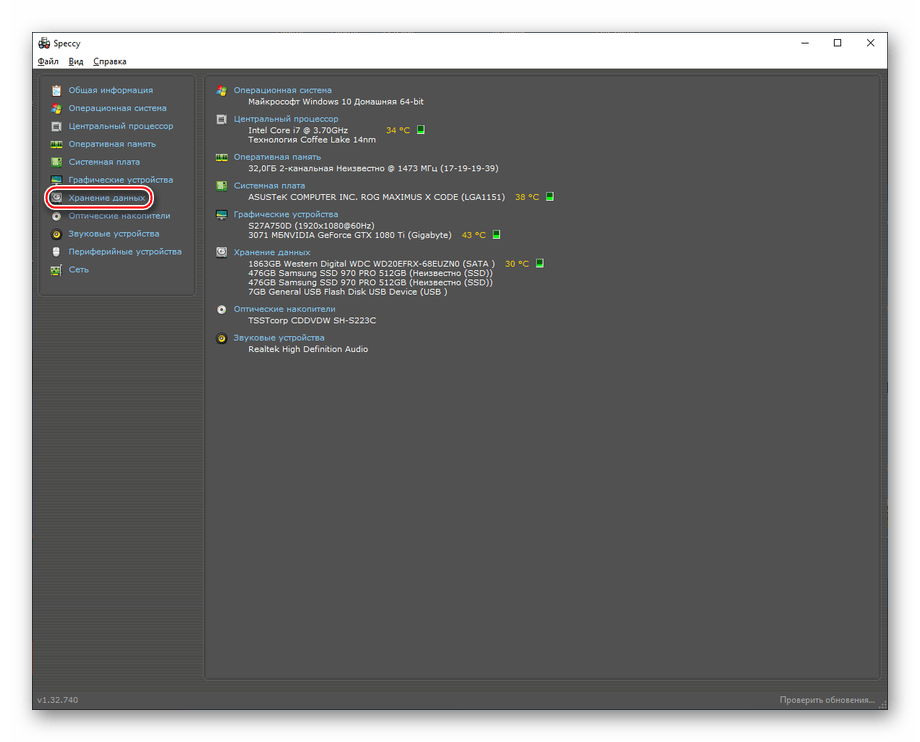Viewport: 920px width, 742px height.
Task: Open the Файл menu
Action: (x=48, y=61)
